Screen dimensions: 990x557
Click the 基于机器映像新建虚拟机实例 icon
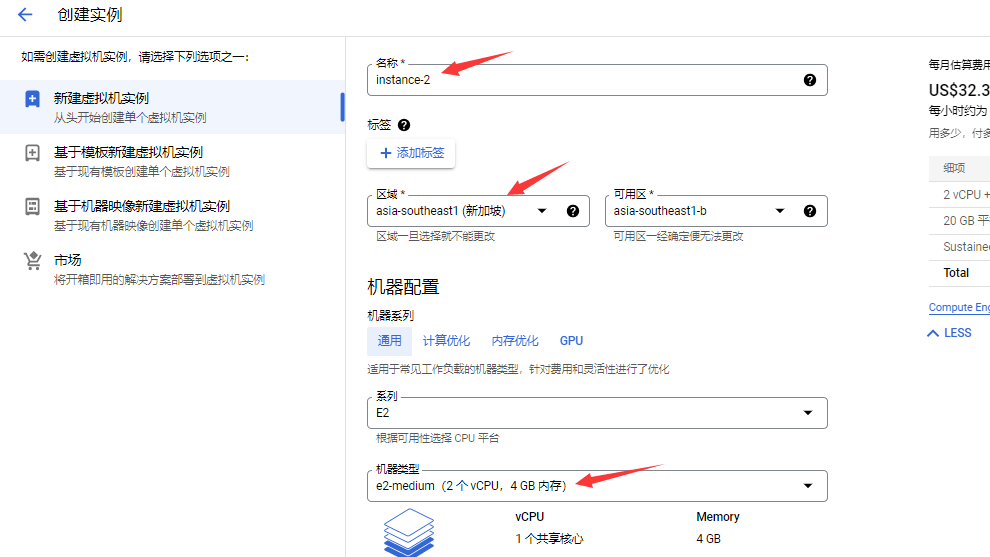click(x=33, y=207)
